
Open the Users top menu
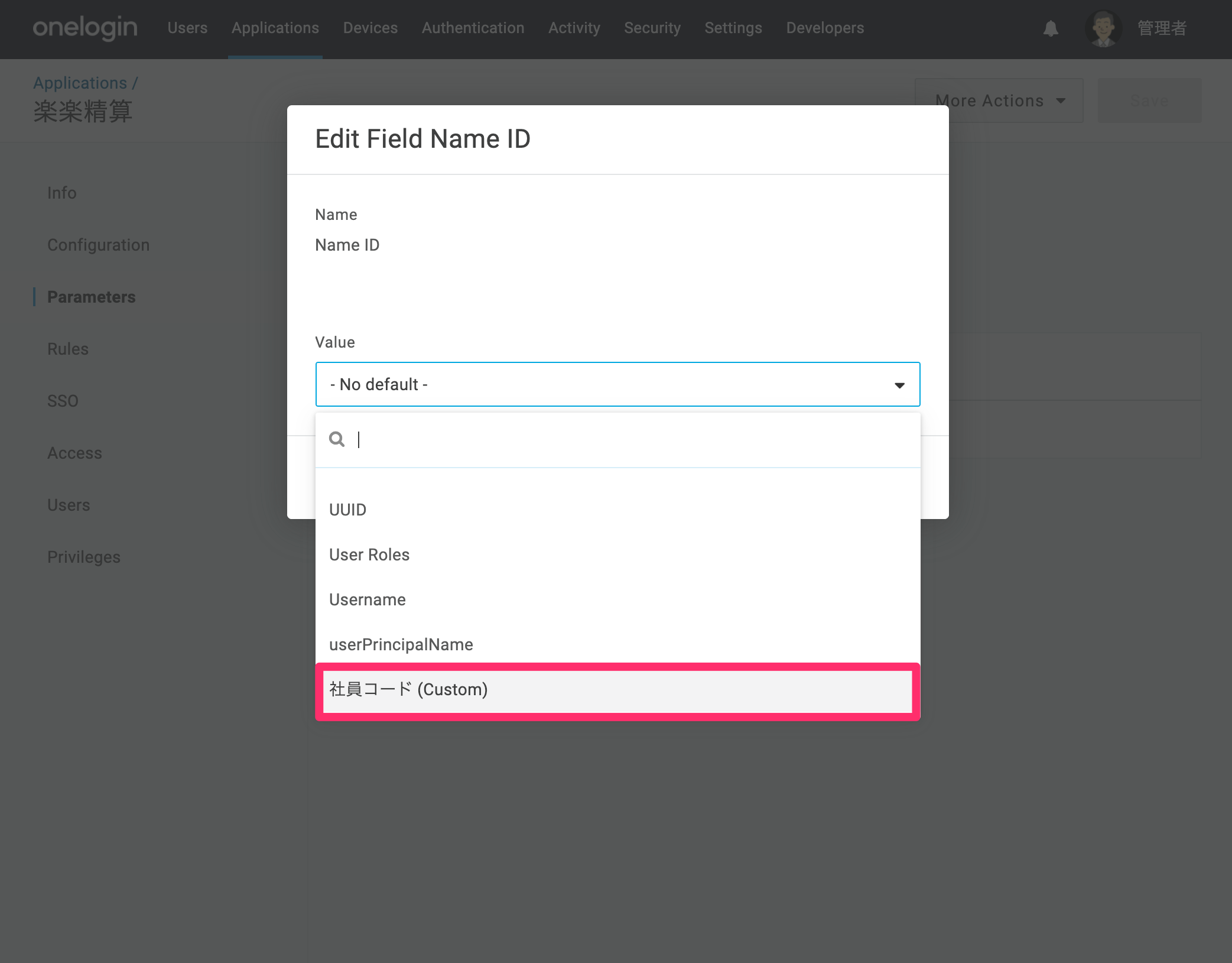pos(187,28)
